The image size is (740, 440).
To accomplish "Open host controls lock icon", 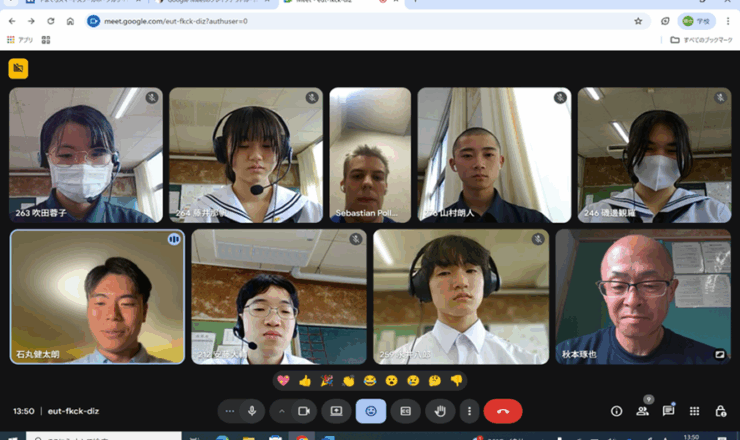I will (x=721, y=411).
